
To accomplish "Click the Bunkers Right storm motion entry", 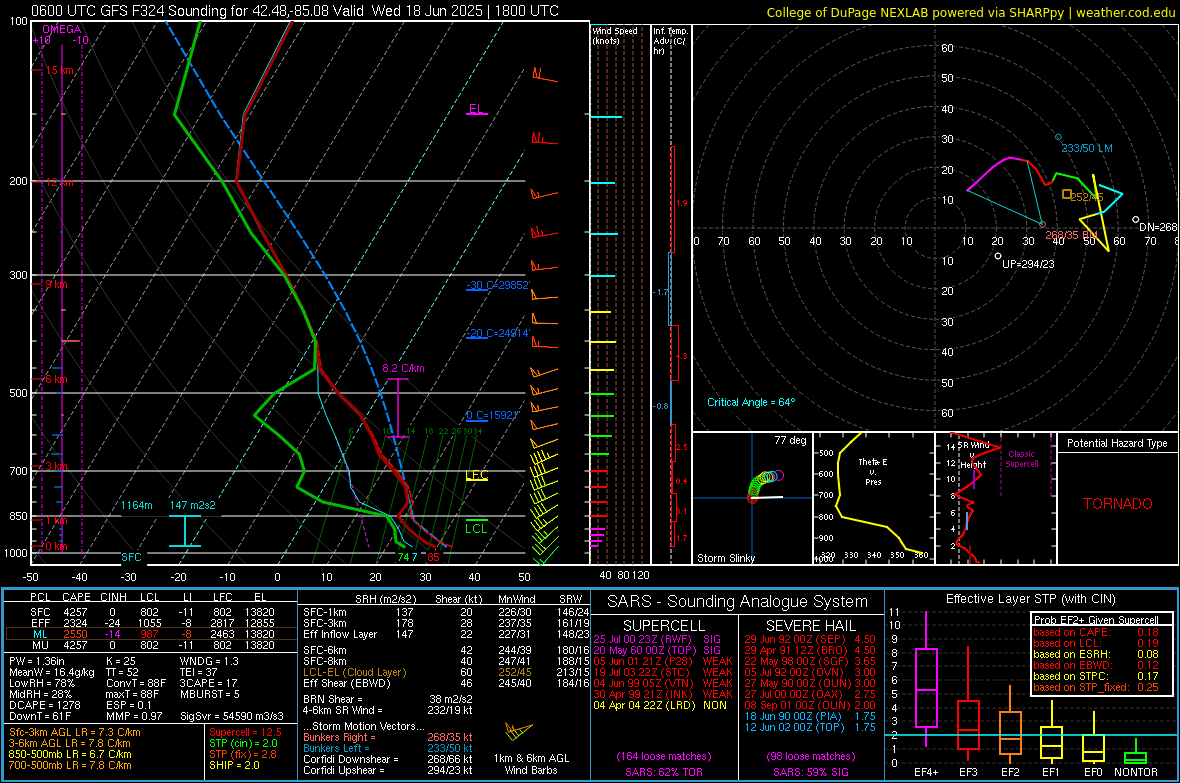I will click(x=388, y=737).
